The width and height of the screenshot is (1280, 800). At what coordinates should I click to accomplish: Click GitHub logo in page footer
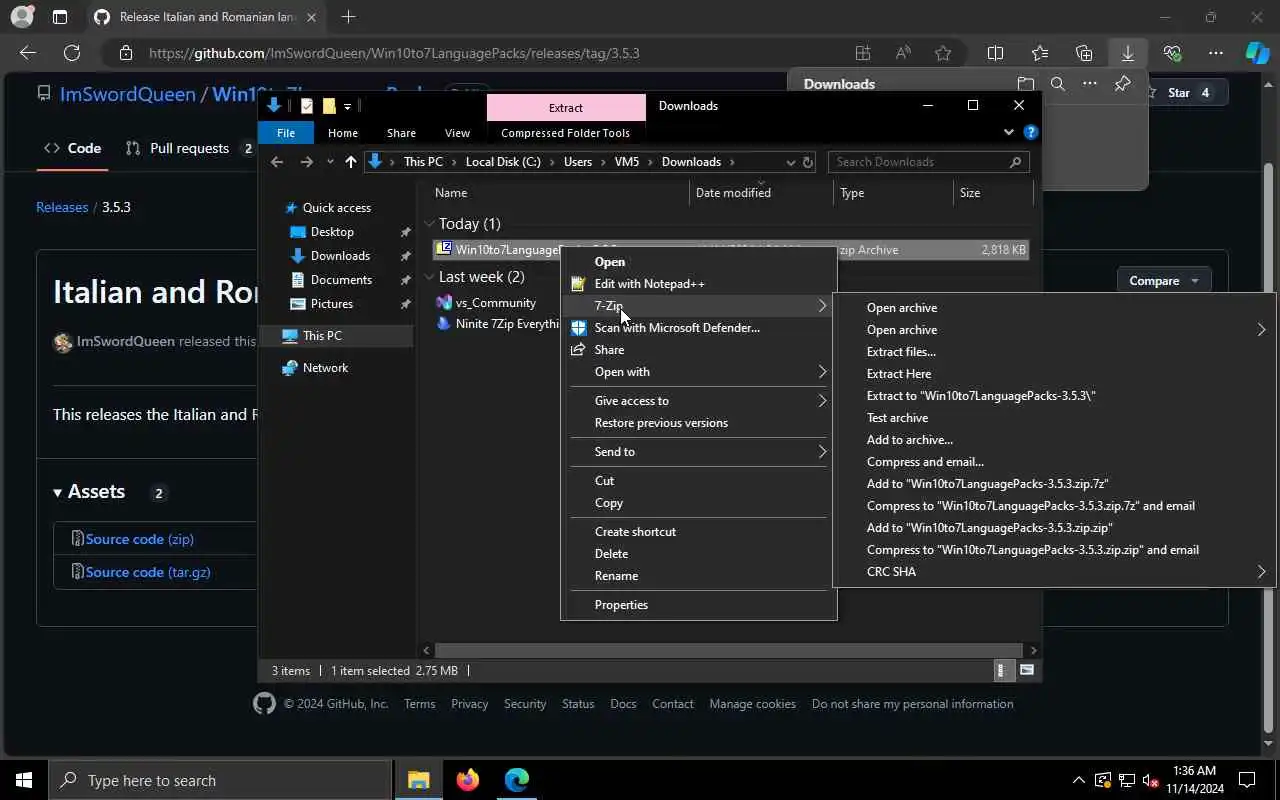point(264,704)
